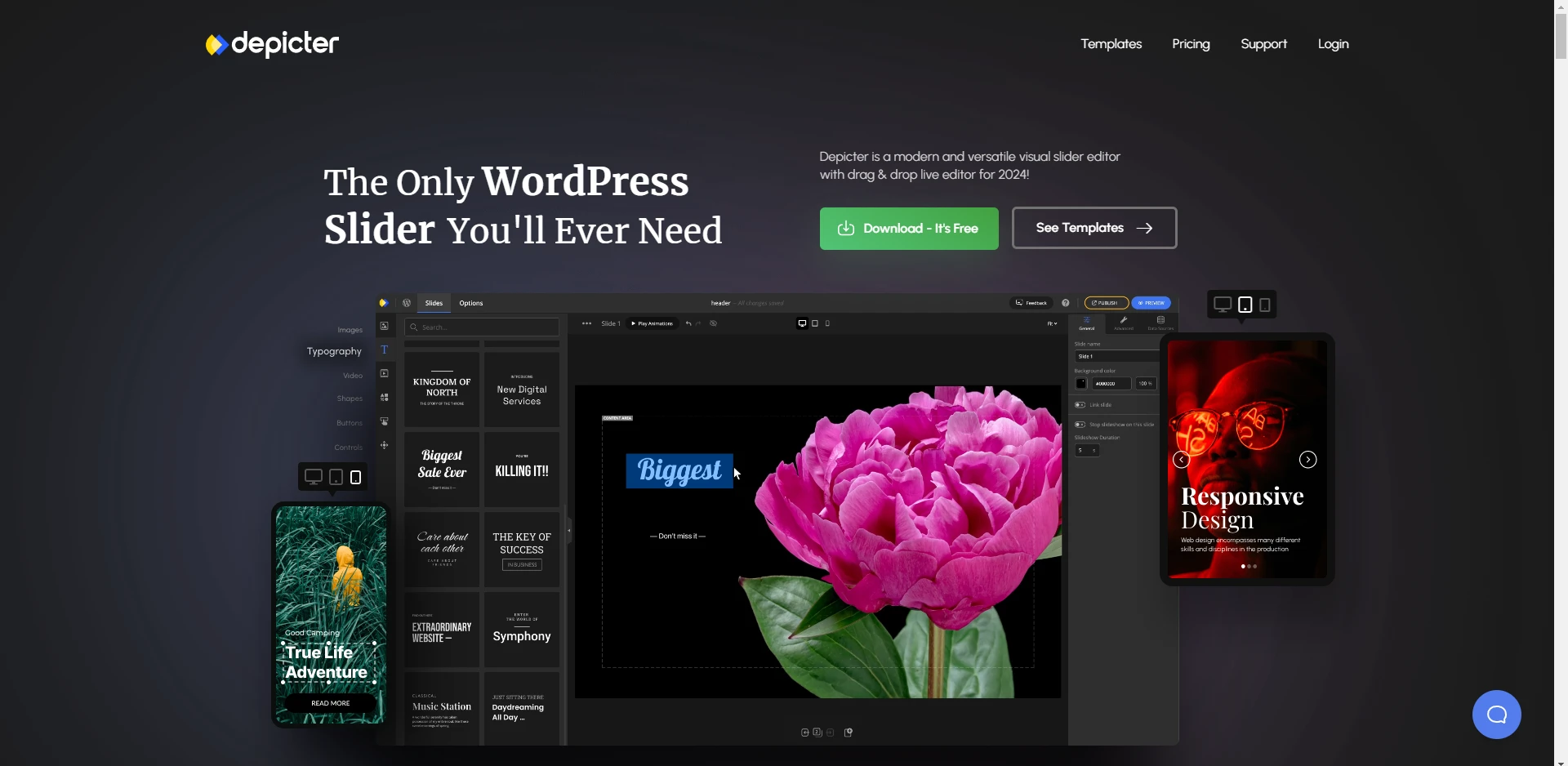Click the help question mark icon

(1065, 303)
